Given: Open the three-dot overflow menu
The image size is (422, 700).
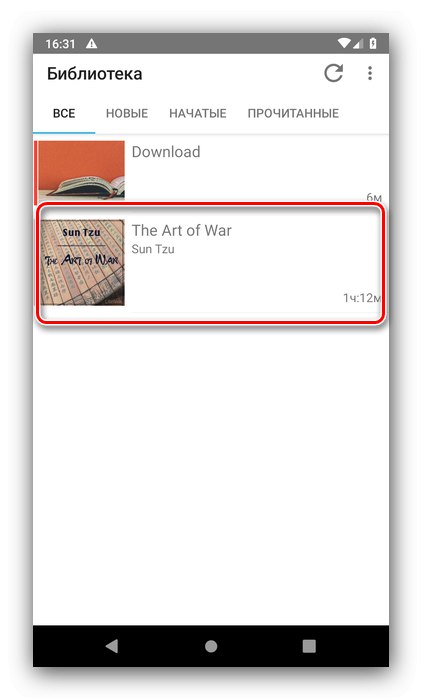Looking at the screenshot, I should pos(370,73).
